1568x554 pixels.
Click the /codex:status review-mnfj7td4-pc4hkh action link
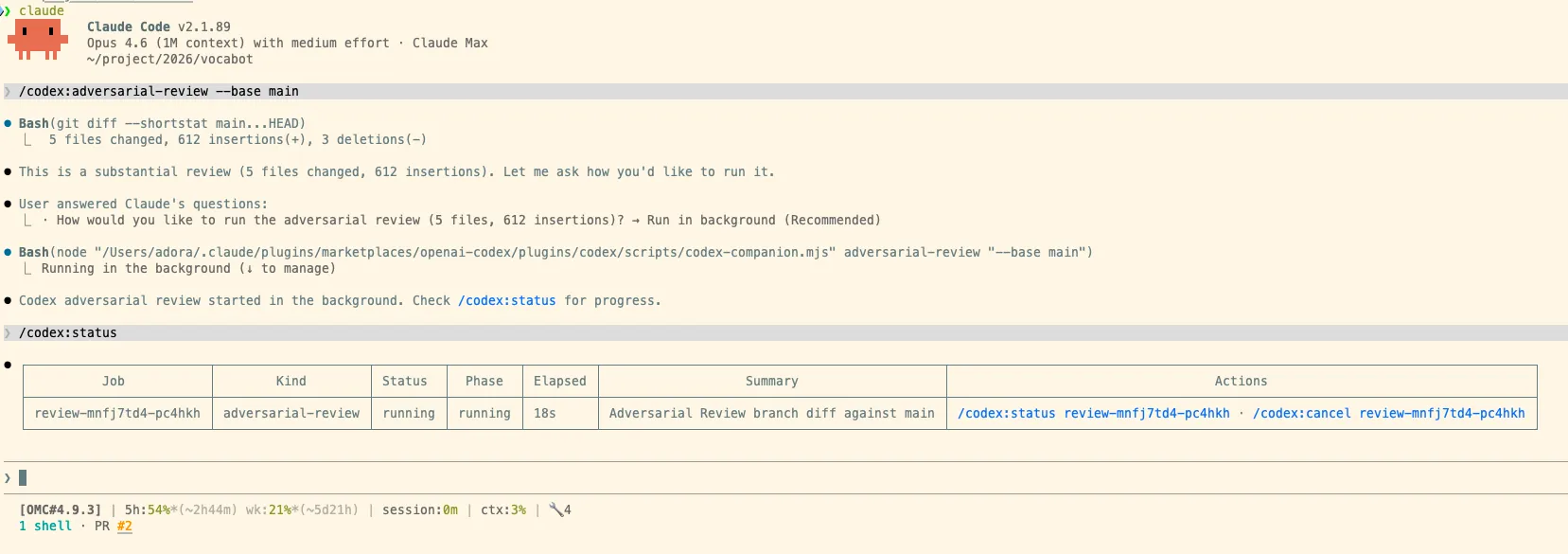1093,413
